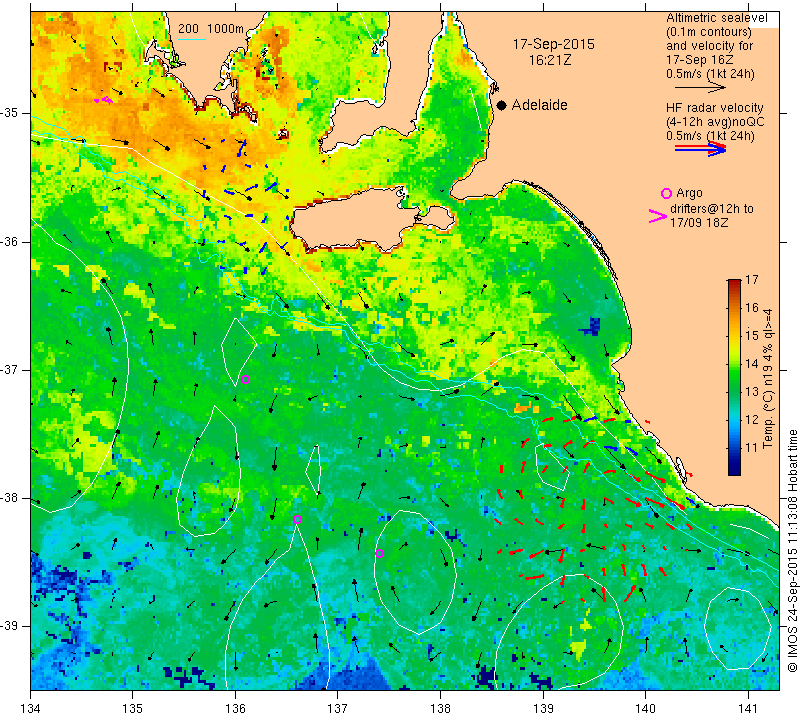The height and width of the screenshot is (720, 800).
Task: Click the -39 latitude axis label
Action: tap(9, 626)
